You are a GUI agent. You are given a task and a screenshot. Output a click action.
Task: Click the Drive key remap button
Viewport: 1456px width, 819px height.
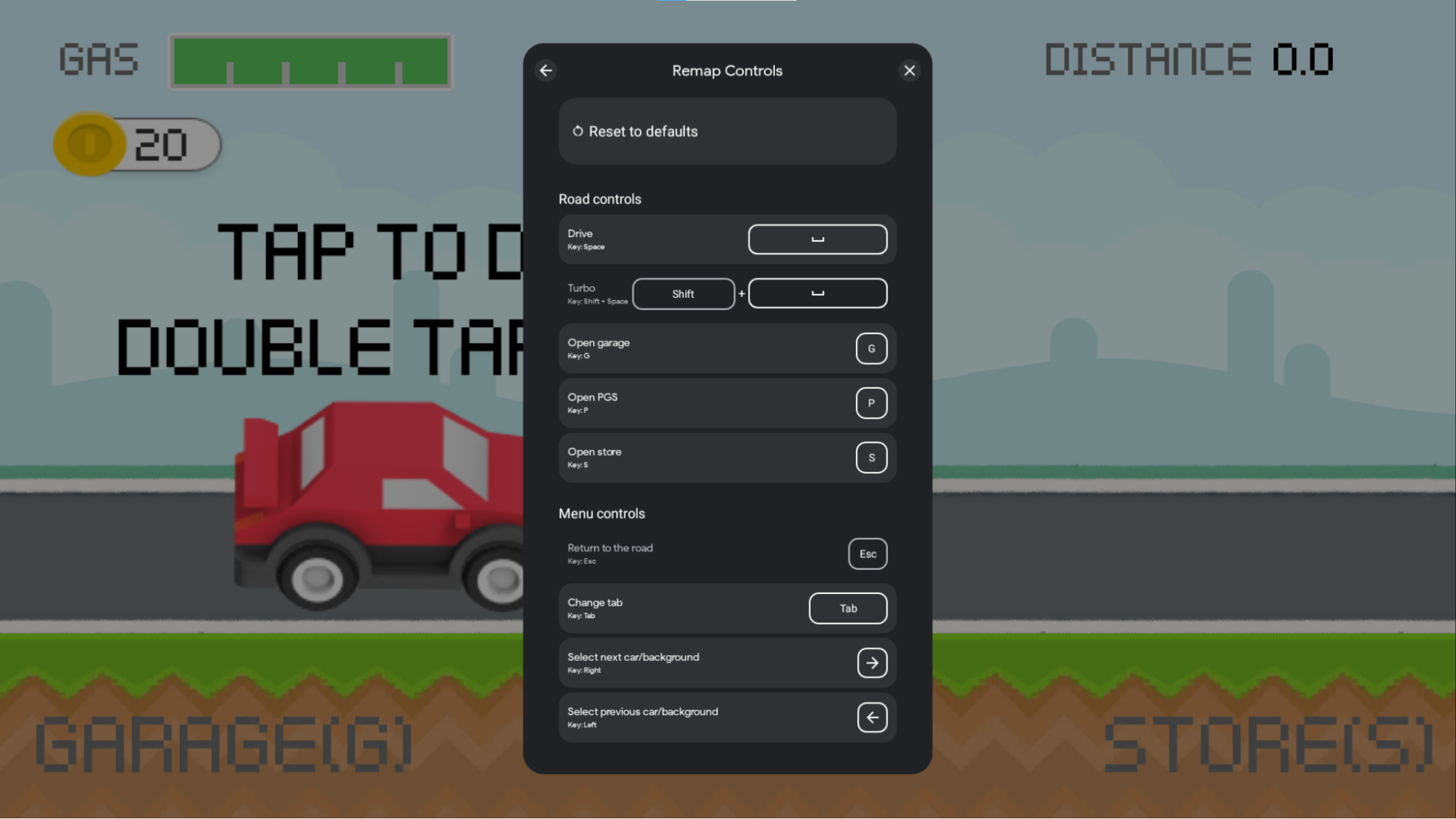pyautogui.click(x=818, y=239)
